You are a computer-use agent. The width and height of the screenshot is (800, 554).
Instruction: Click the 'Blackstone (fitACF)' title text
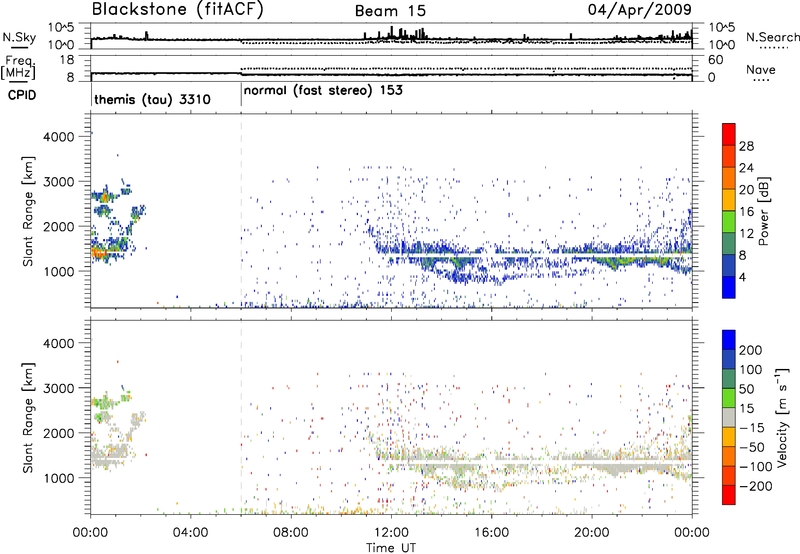[177, 9]
